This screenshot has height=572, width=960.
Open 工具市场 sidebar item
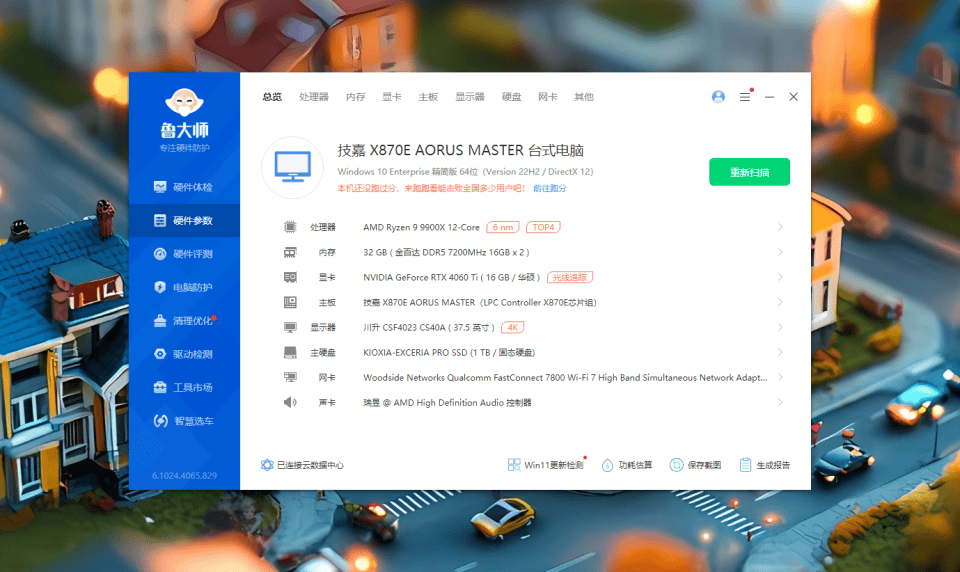(x=184, y=387)
